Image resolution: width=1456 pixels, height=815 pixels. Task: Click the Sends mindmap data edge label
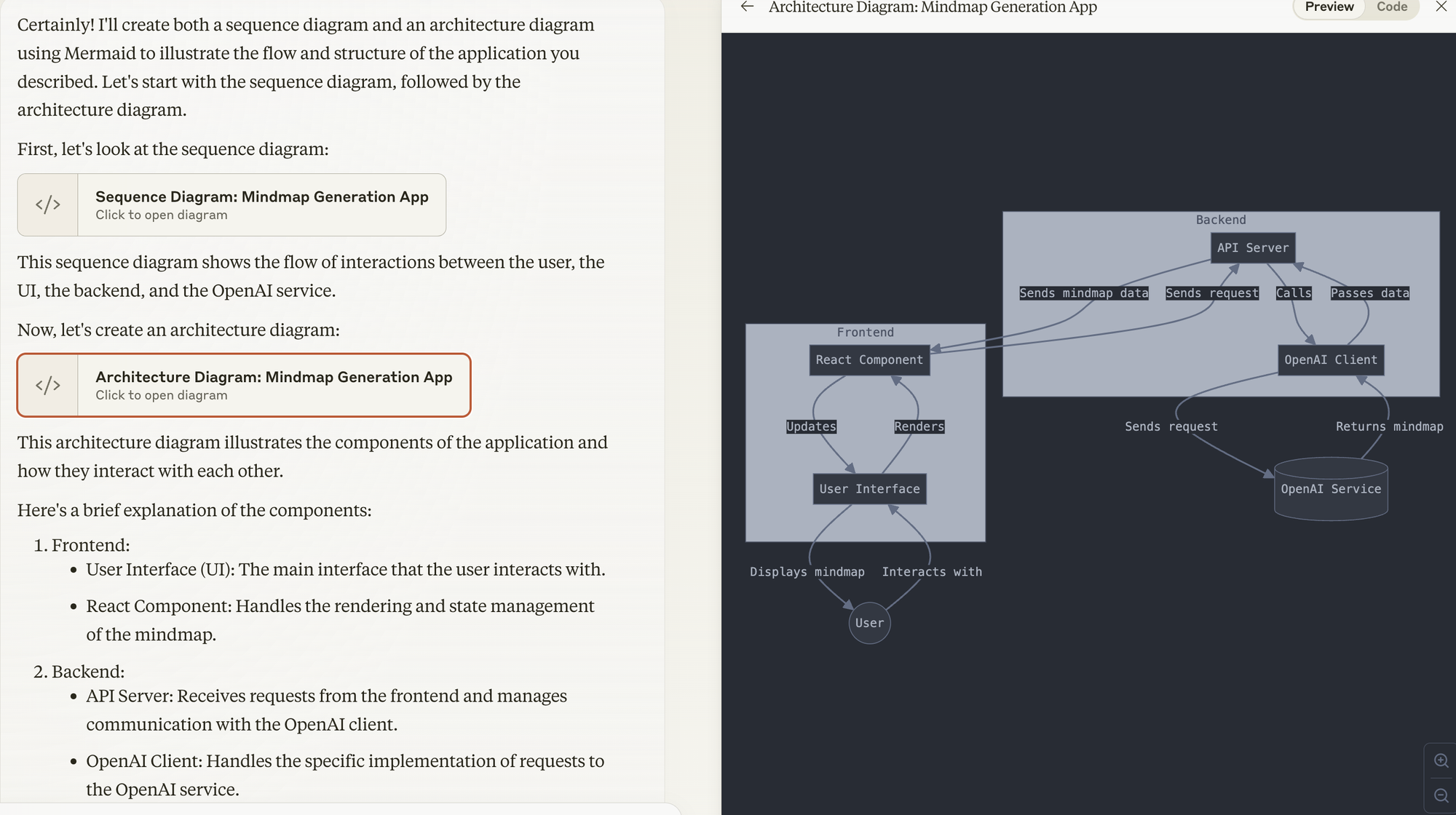[1083, 293]
